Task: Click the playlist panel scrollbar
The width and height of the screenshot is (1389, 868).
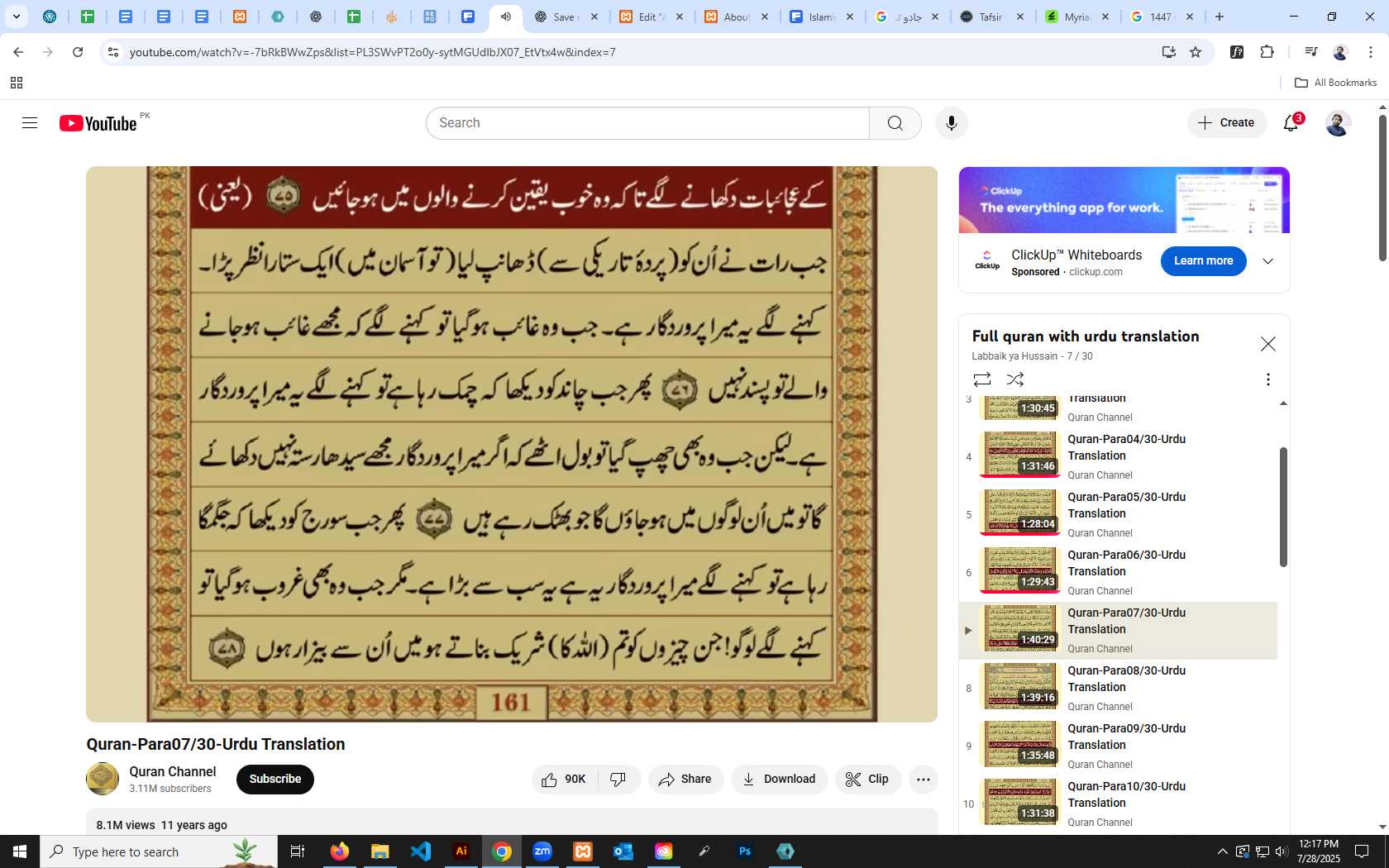Action: (x=1283, y=507)
